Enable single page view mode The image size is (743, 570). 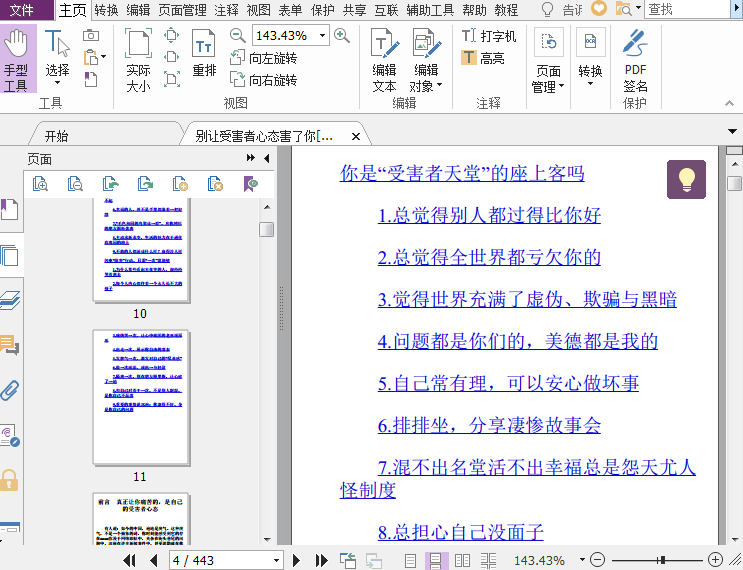(410, 561)
